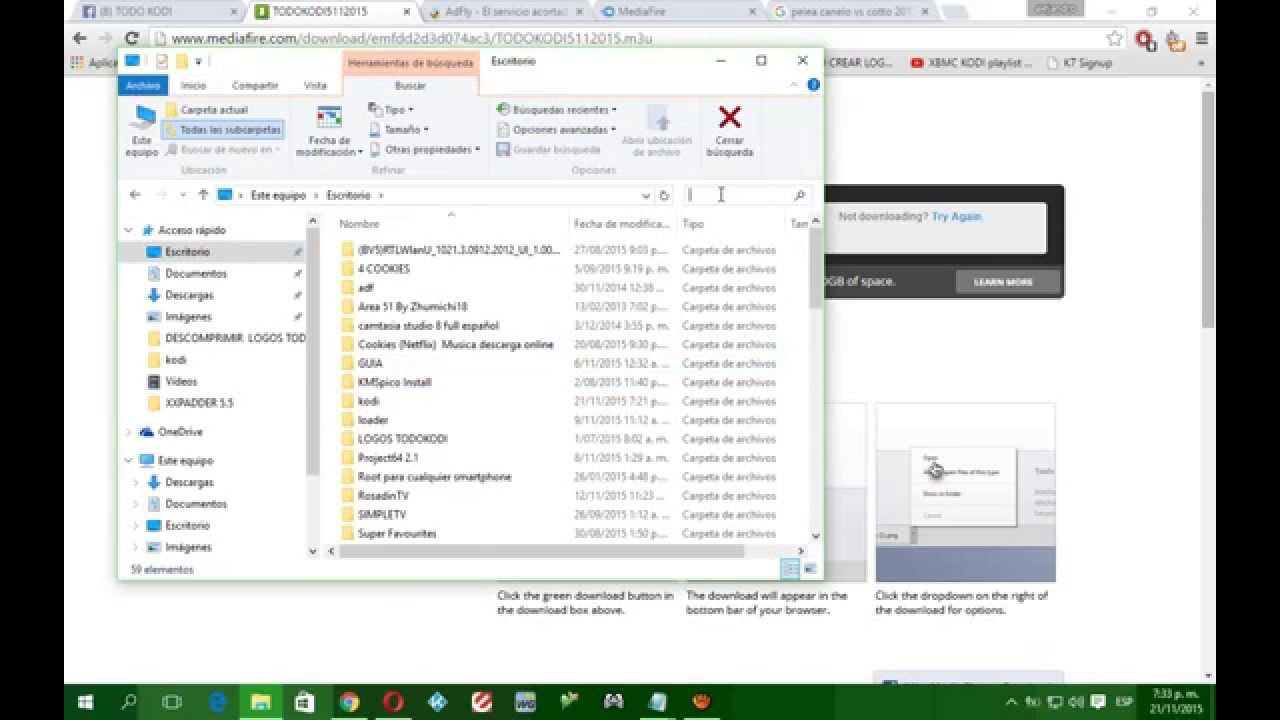Open Otras propiedades dropdown
This screenshot has height=720, width=1280.
425,149
